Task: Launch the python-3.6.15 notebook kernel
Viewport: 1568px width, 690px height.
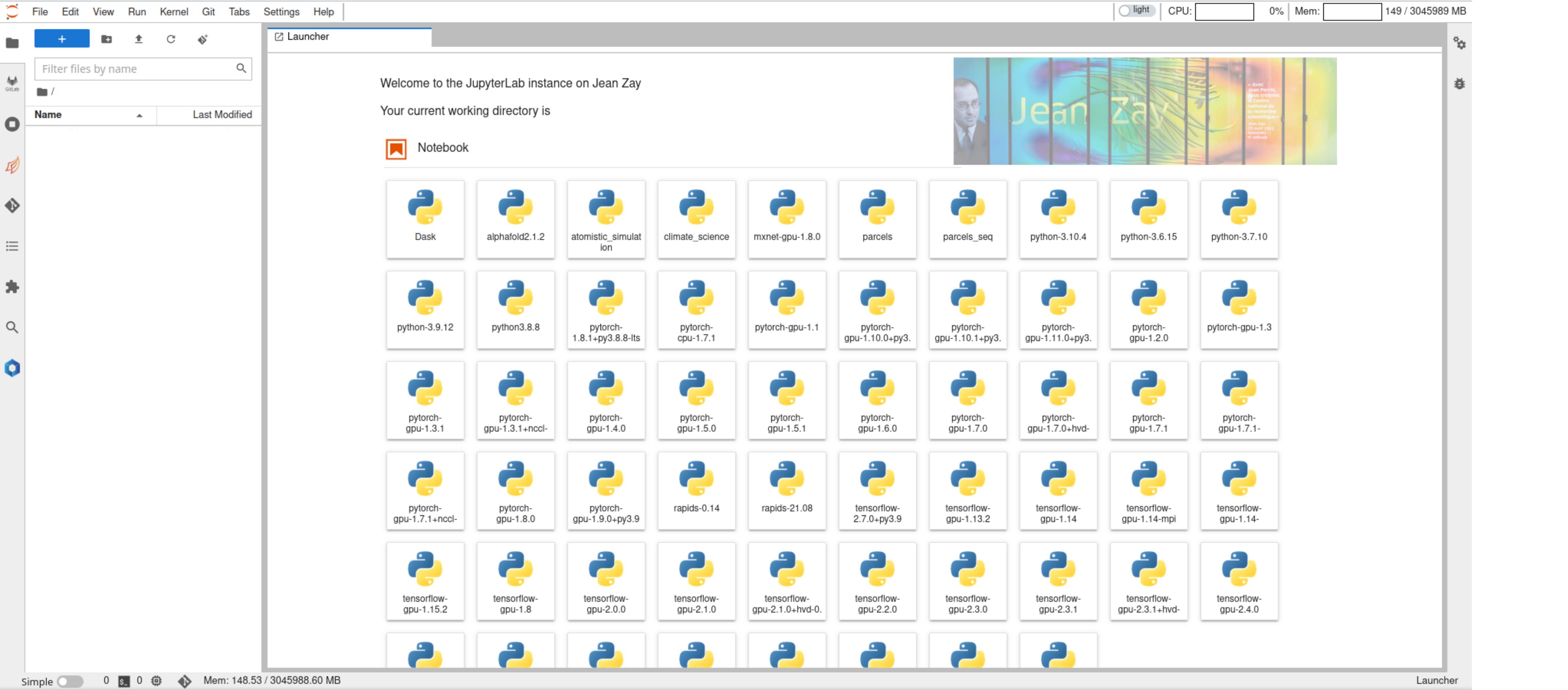Action: click(1149, 219)
